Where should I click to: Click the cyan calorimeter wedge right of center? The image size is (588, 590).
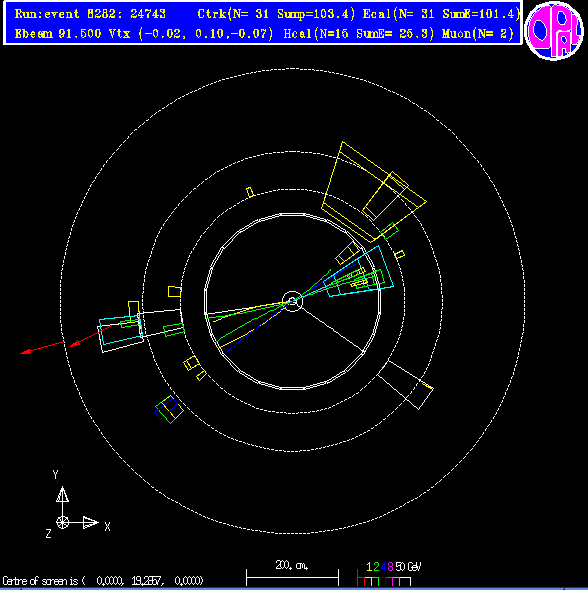(x=359, y=272)
